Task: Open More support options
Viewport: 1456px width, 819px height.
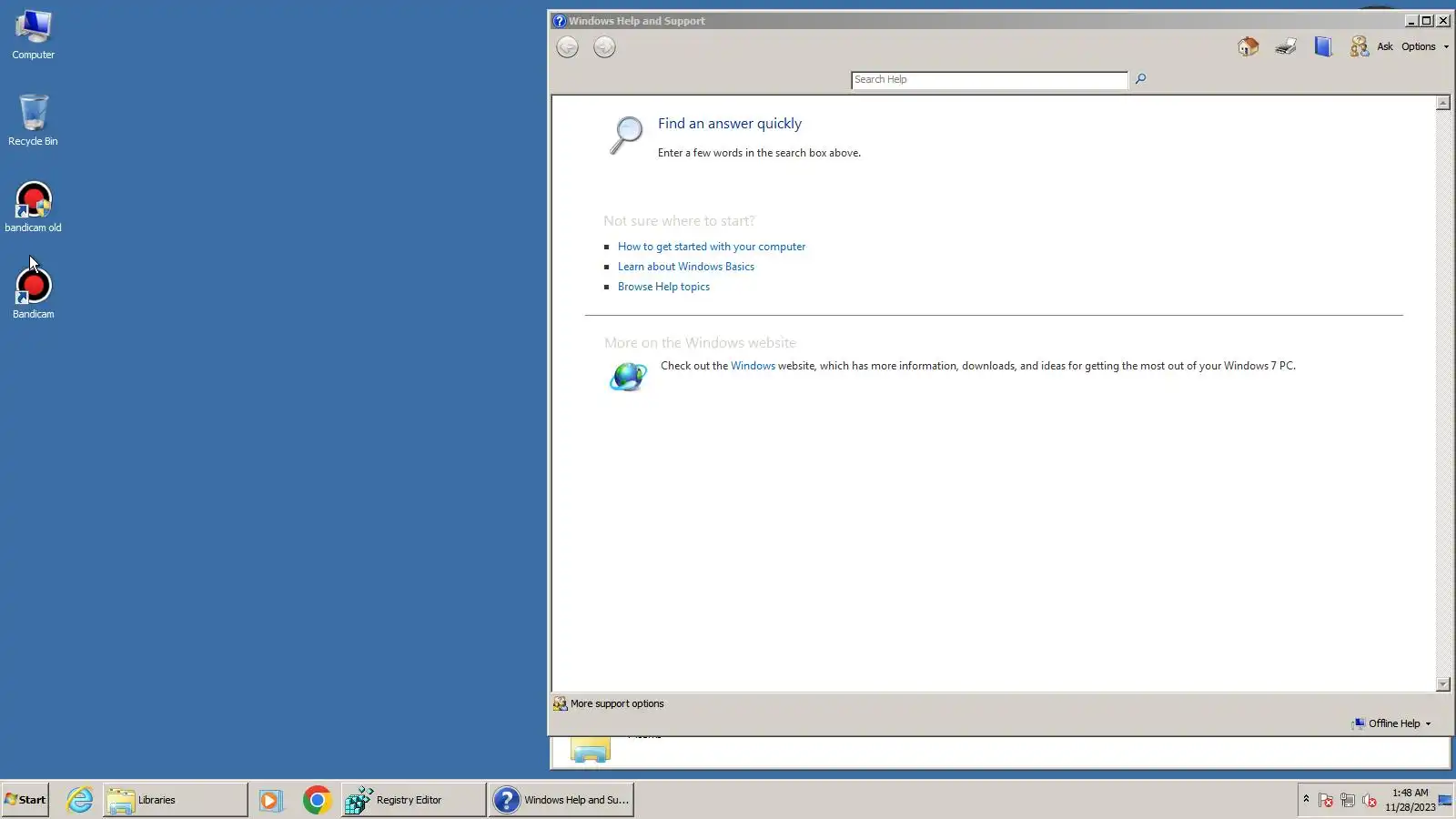Action: [609, 703]
